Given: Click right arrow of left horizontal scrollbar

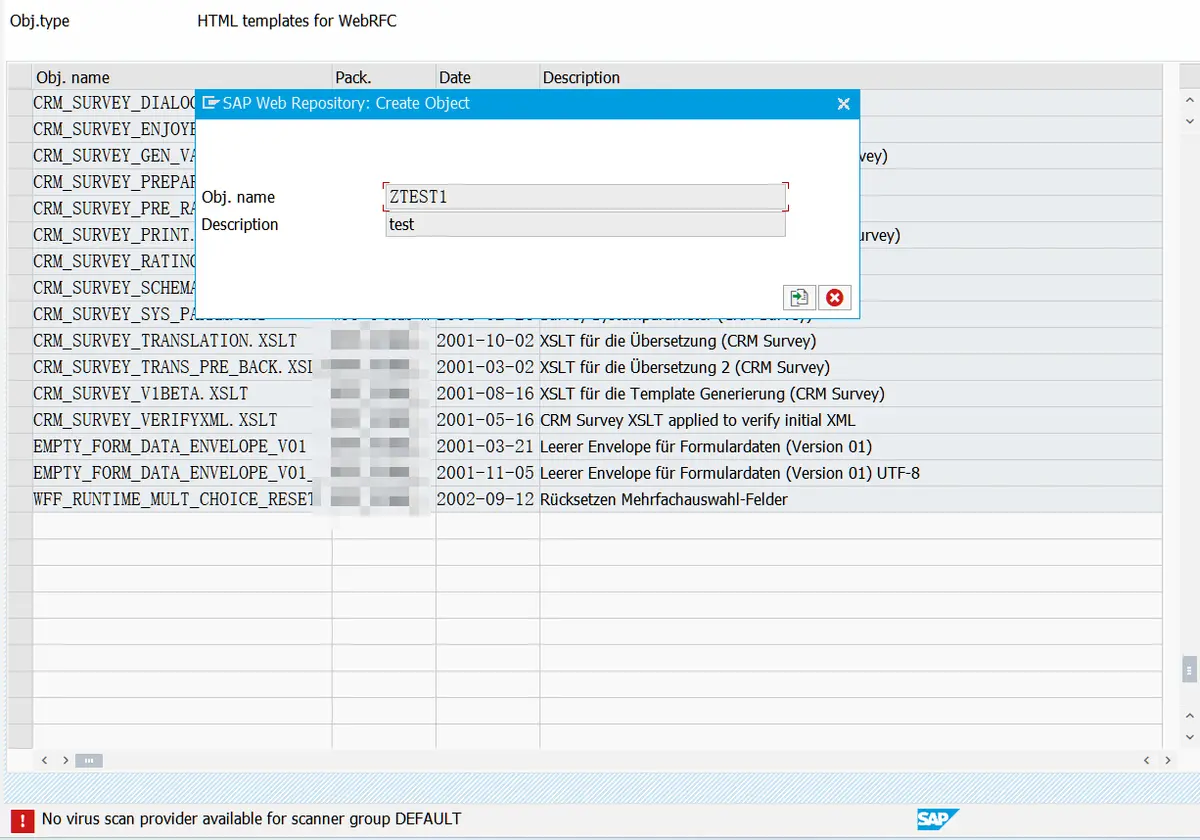Looking at the screenshot, I should [66, 761].
